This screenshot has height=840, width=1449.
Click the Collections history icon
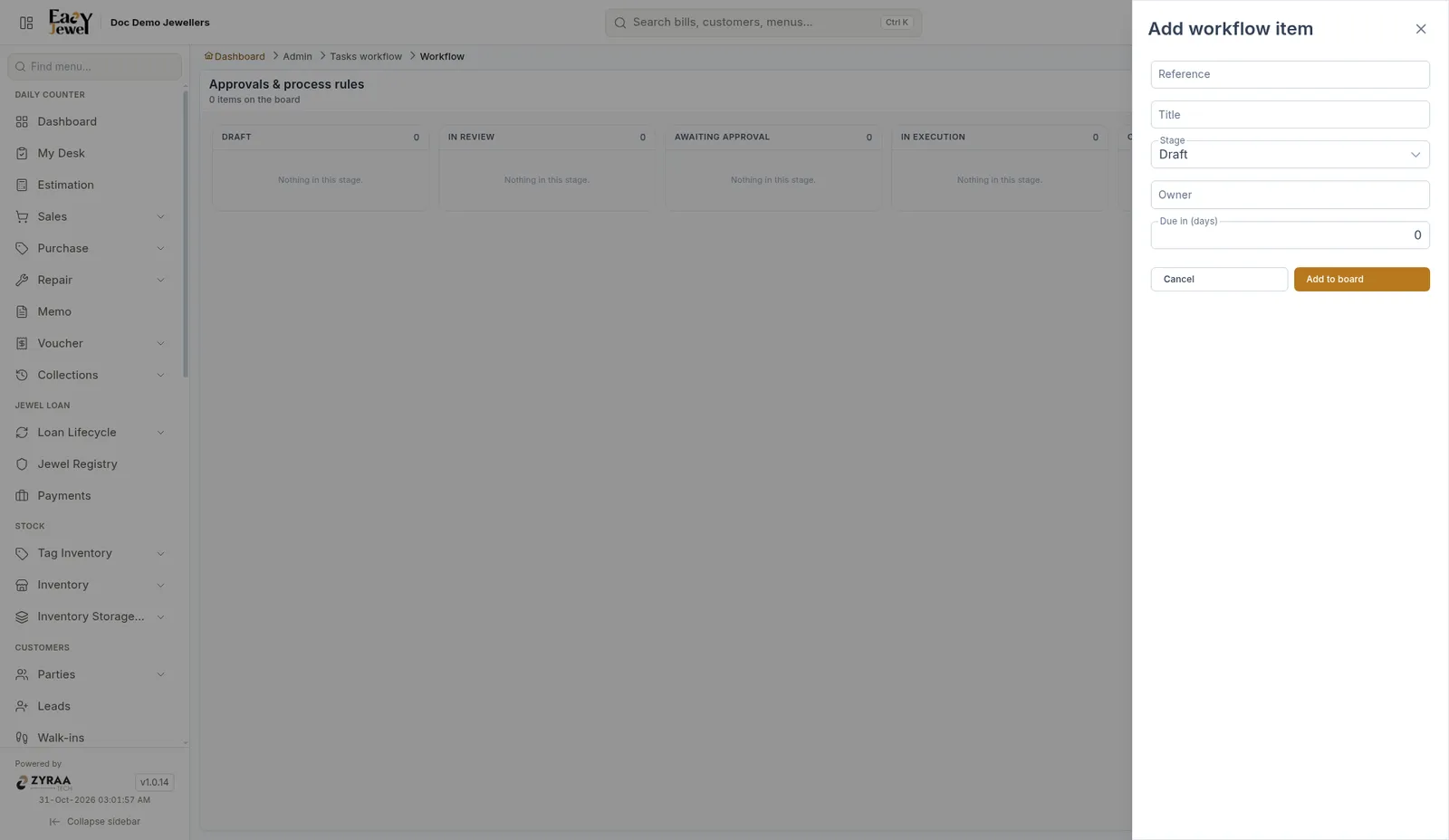[x=22, y=375]
